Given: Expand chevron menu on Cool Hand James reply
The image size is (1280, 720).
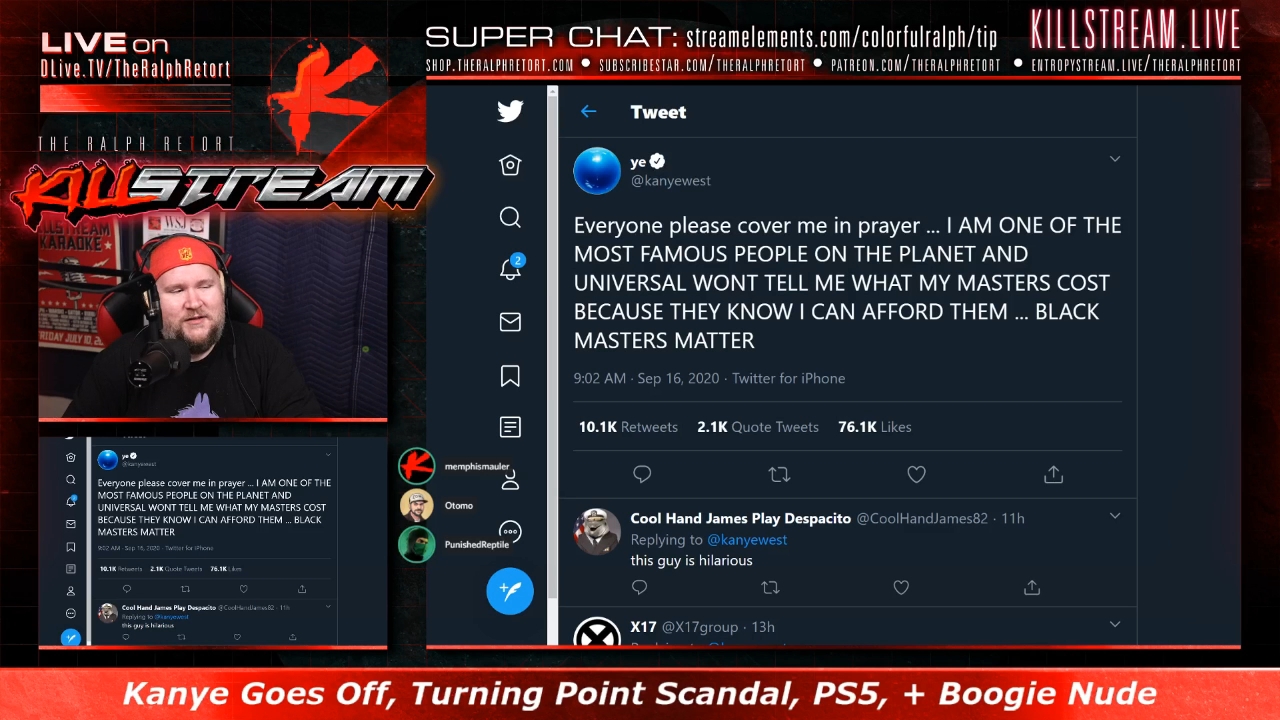Looking at the screenshot, I should [1115, 516].
